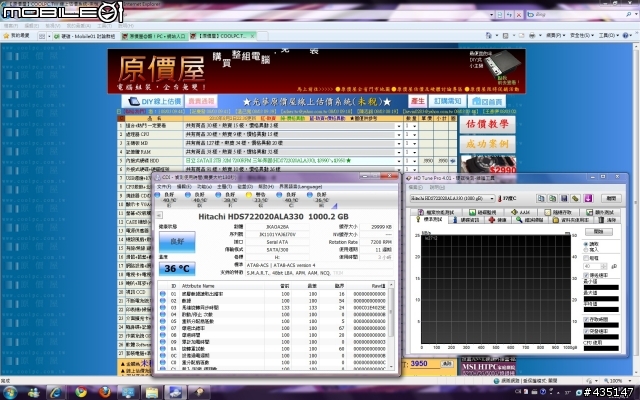Expand 記憶體 RAM product dropdown on webpage
Screen dimensions: 640x400
[399, 152]
